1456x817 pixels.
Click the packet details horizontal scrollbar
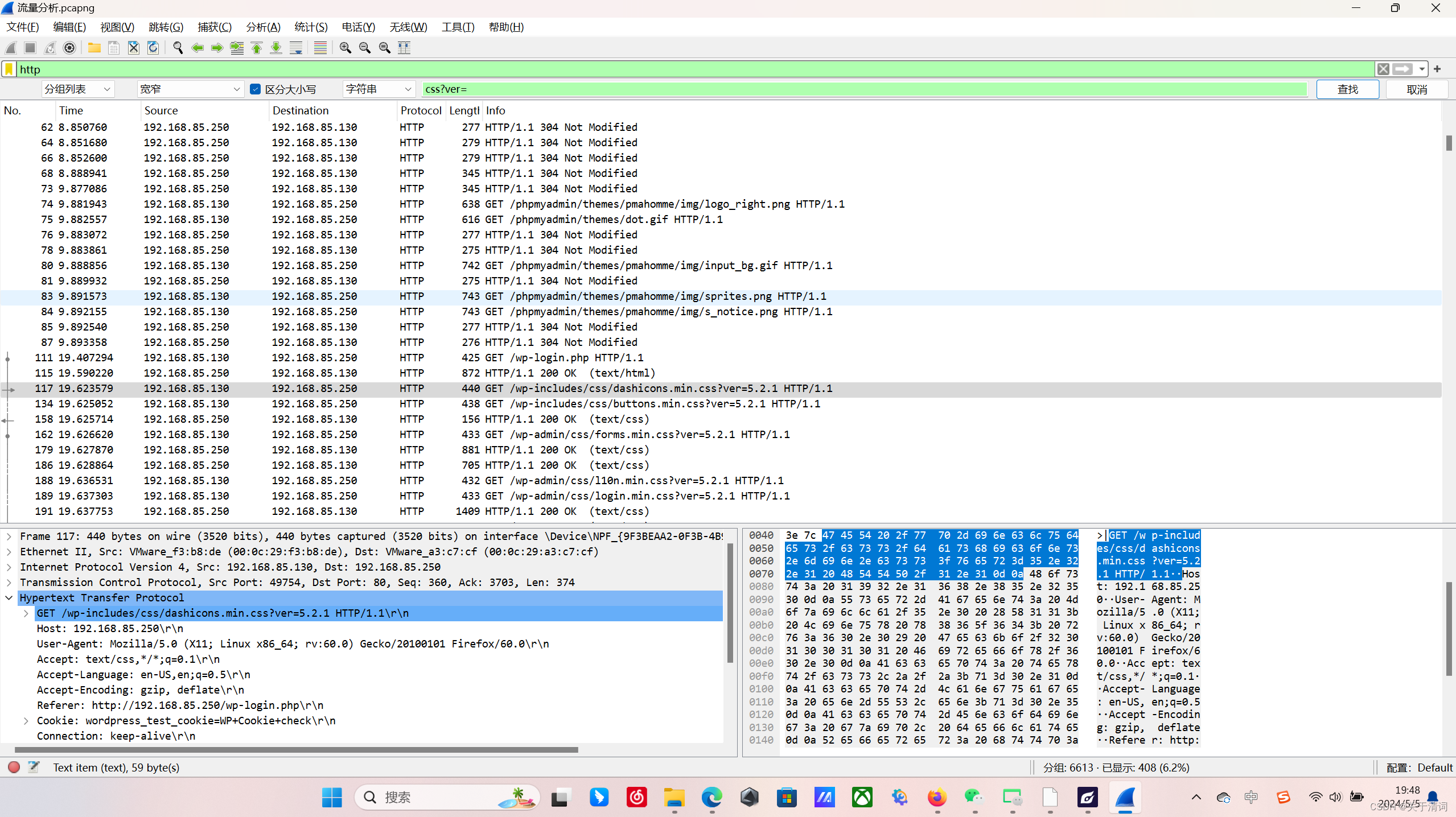(x=296, y=750)
